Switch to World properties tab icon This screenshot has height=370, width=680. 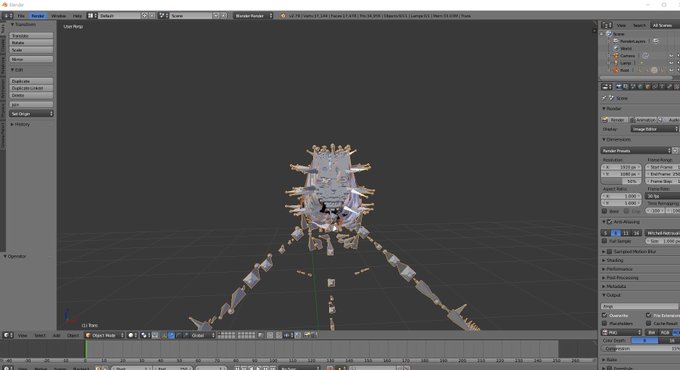(641, 87)
